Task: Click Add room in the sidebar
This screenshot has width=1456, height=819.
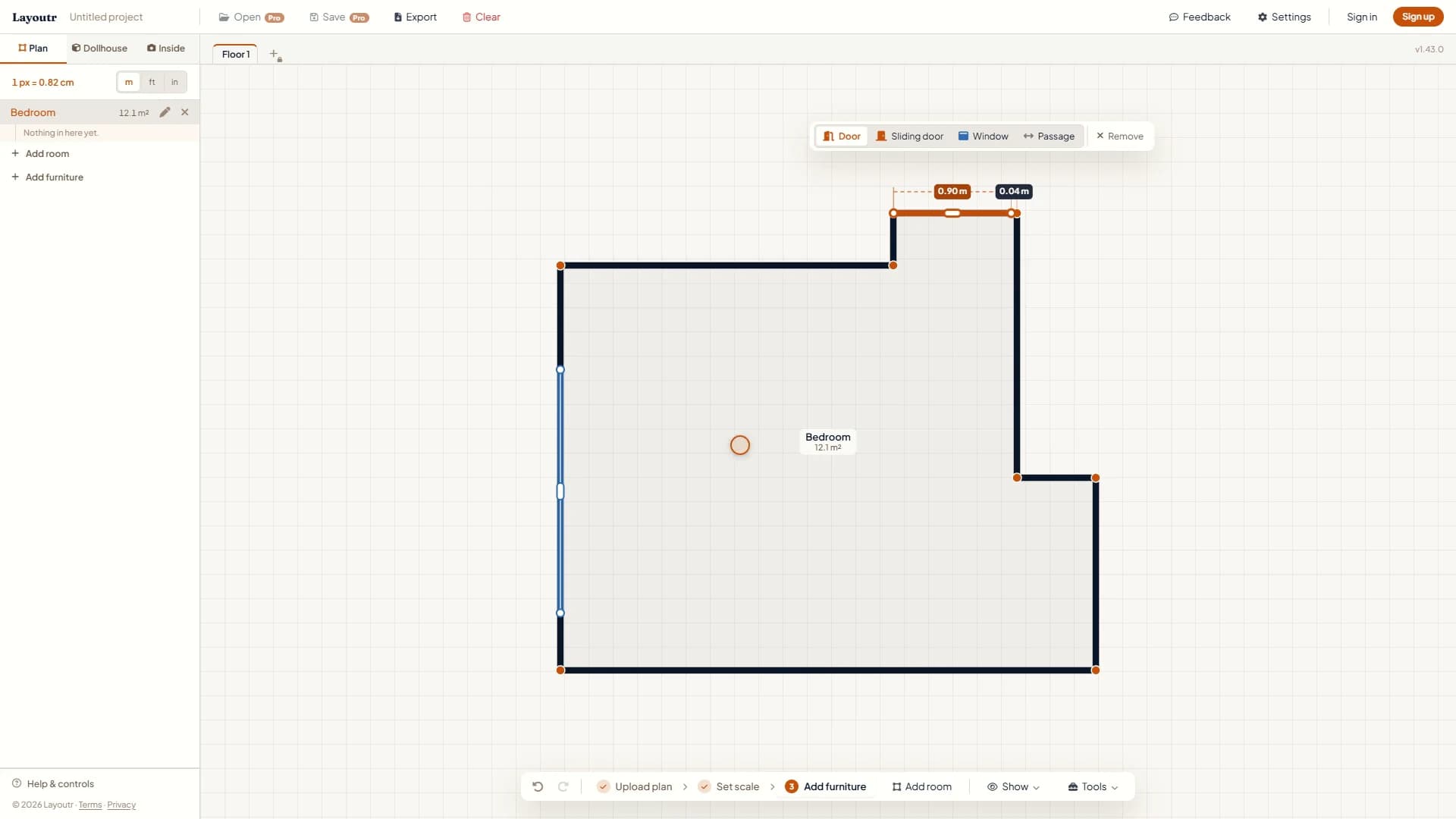Action: coord(40,153)
